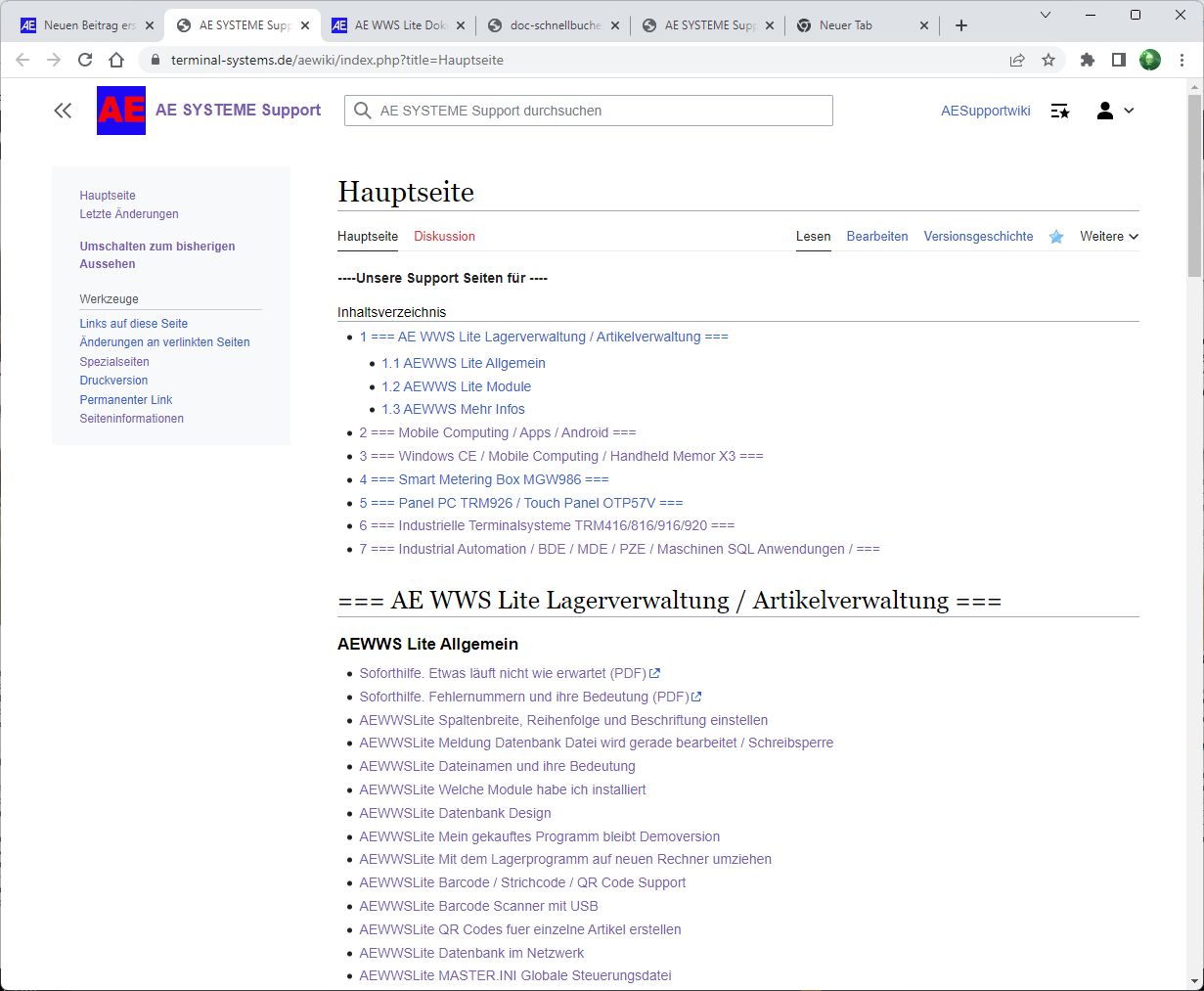Open the Chrome three-dot menu

pos(1182,60)
